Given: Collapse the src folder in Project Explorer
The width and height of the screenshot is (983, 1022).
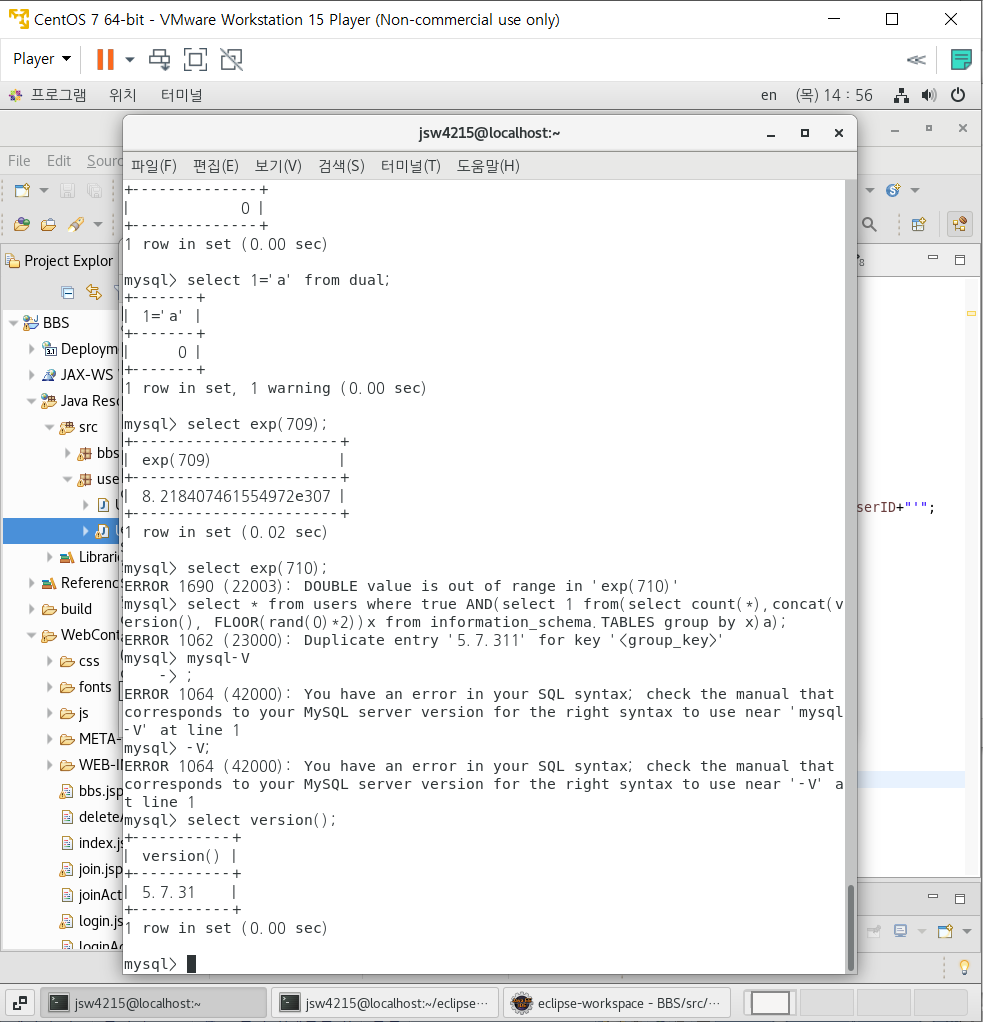Looking at the screenshot, I should click(49, 427).
